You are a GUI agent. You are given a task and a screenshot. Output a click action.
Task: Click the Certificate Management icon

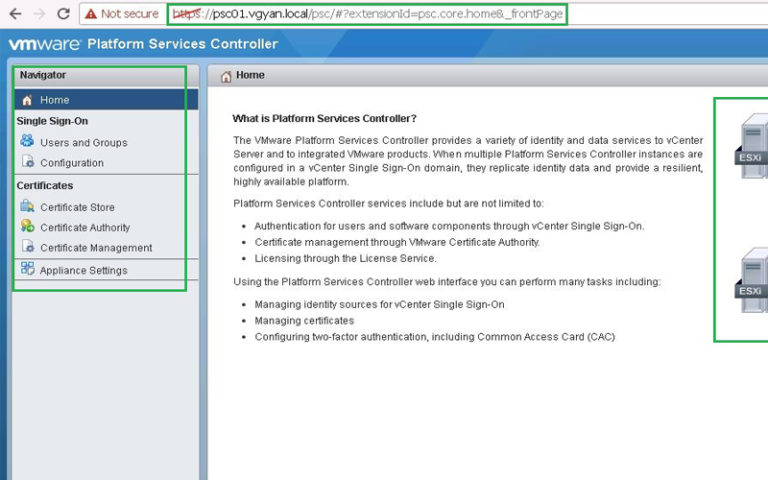point(27,247)
